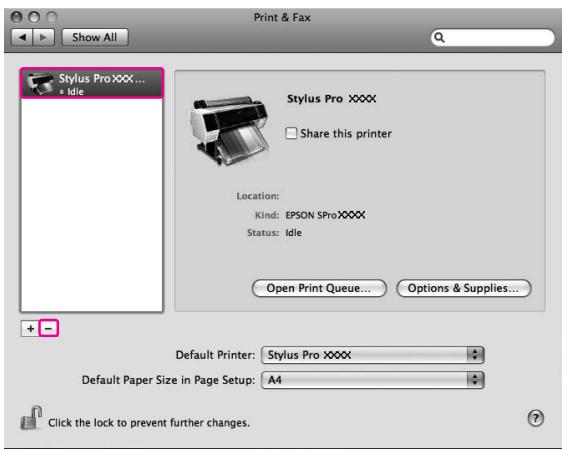Add a printer with plus button

tap(30, 329)
